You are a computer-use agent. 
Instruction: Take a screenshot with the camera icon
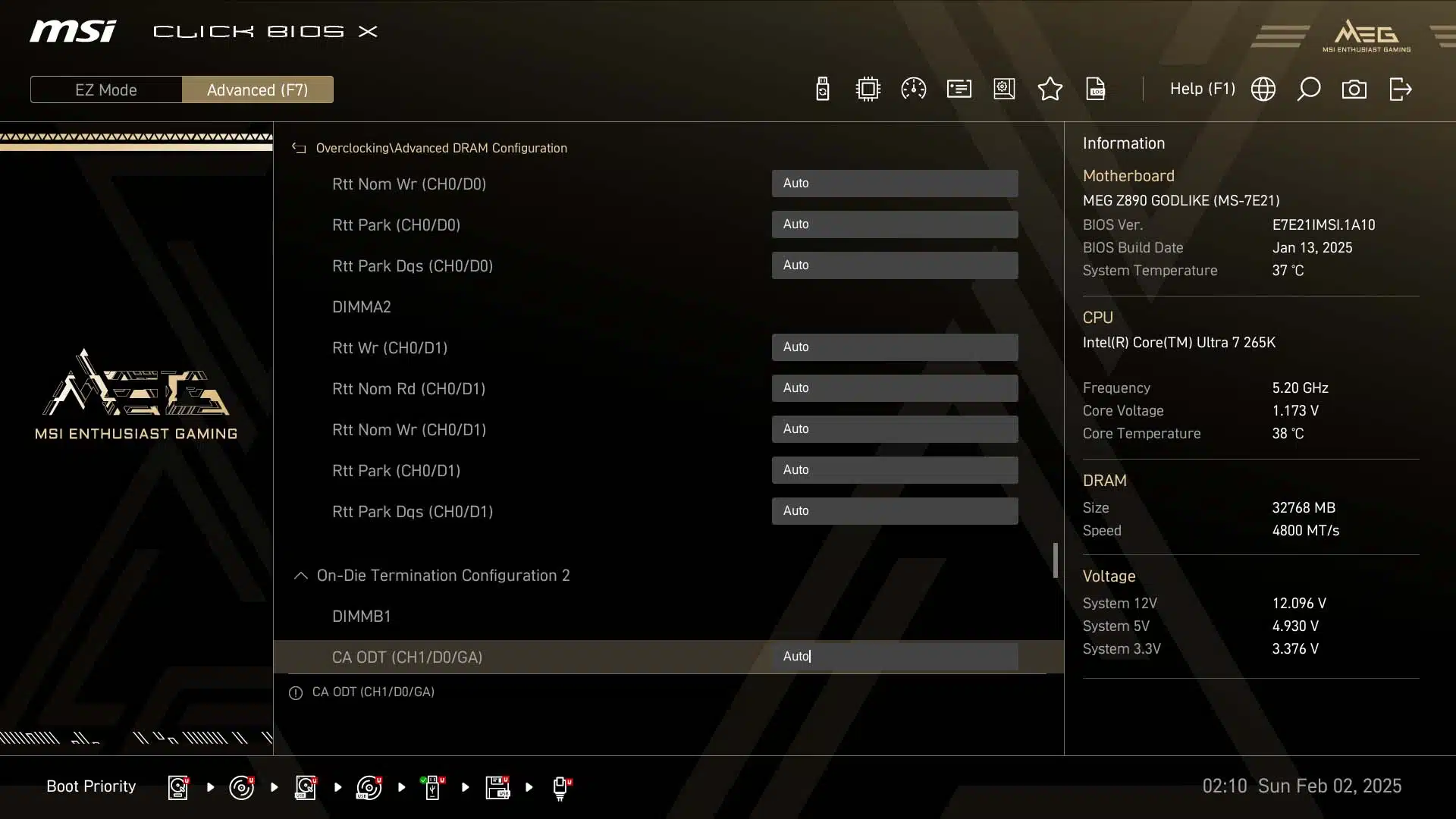[1354, 89]
